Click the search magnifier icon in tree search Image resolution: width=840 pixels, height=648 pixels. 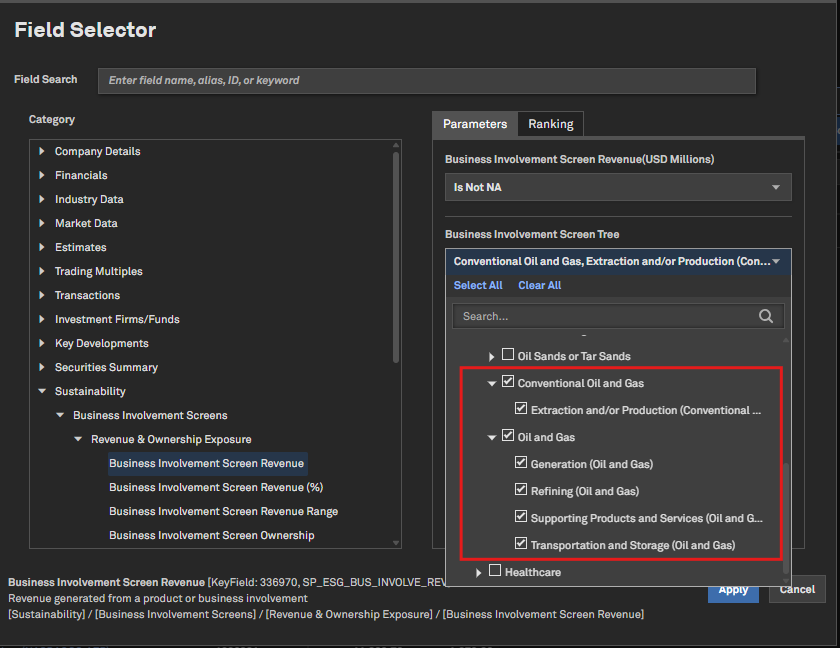[766, 316]
